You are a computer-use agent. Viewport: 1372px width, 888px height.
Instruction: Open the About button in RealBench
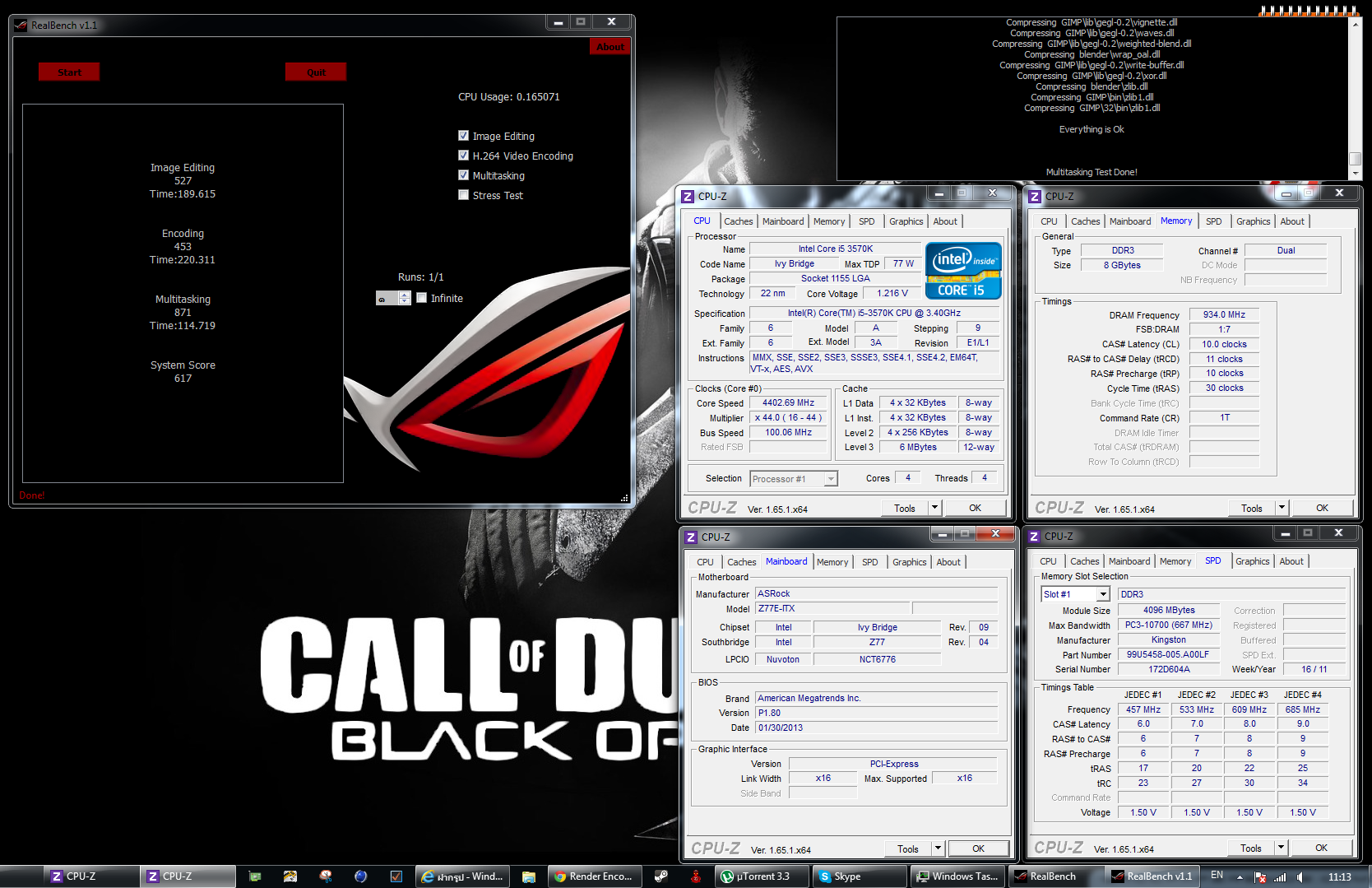coord(610,47)
